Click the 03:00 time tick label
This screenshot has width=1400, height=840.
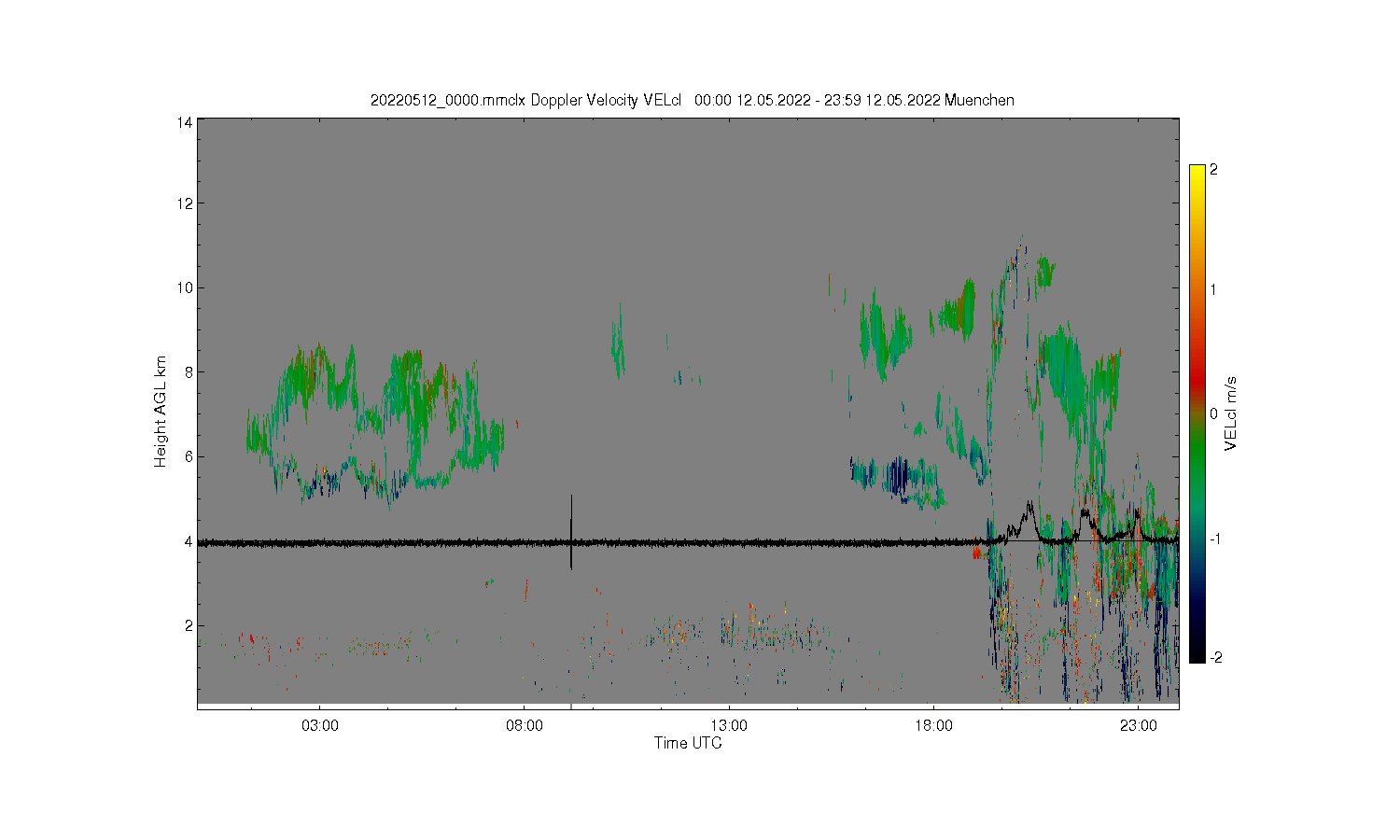coord(320,725)
